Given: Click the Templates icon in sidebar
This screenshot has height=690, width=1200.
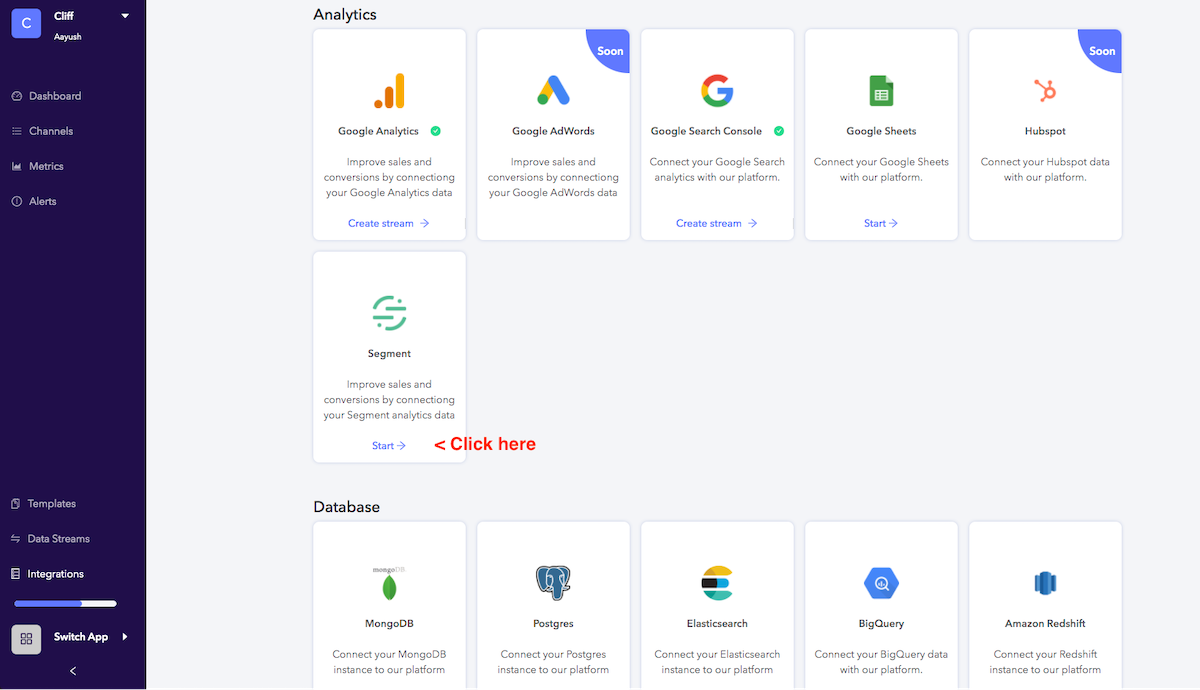Looking at the screenshot, I should 16,504.
